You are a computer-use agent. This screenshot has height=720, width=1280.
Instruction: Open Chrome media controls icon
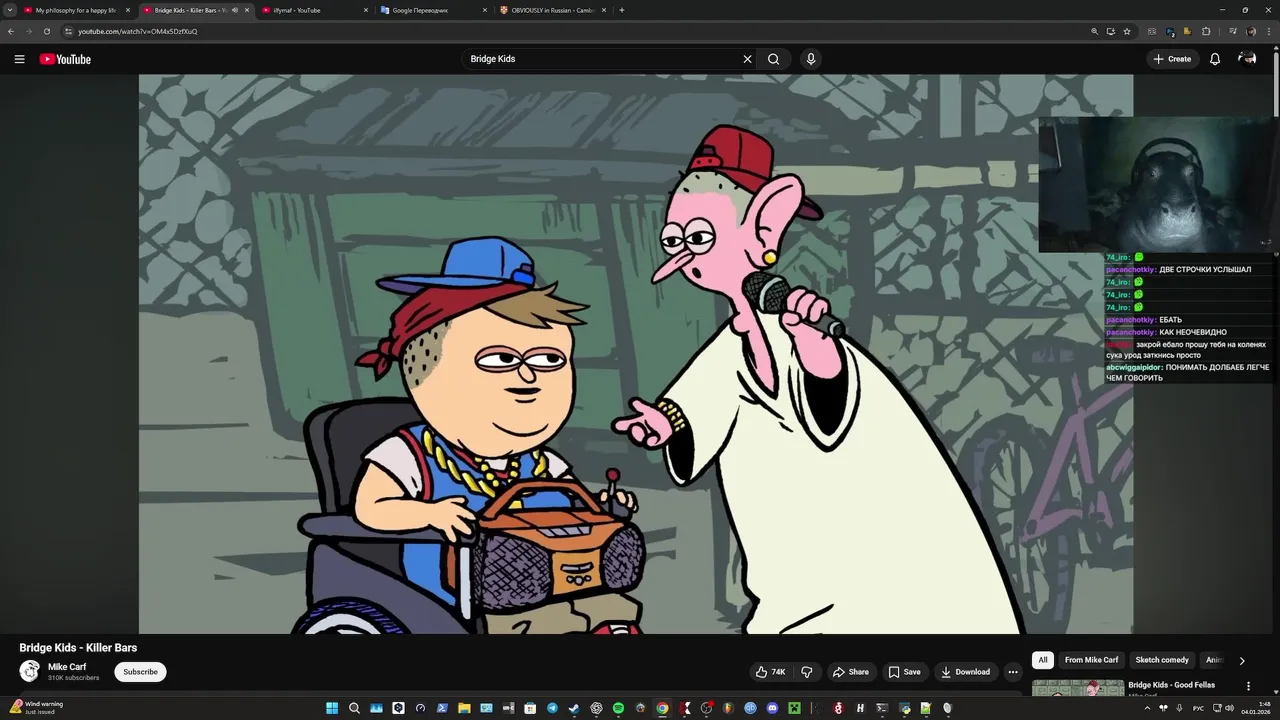point(1232,31)
